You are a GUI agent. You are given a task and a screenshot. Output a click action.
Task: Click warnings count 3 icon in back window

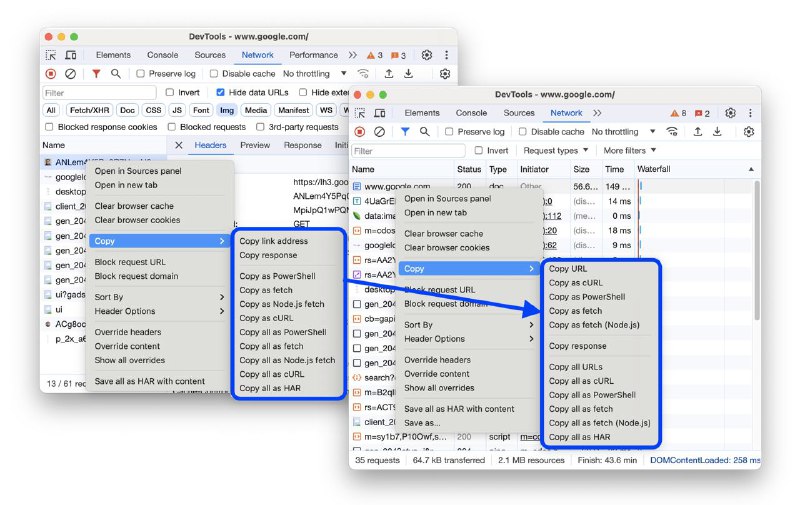point(374,55)
